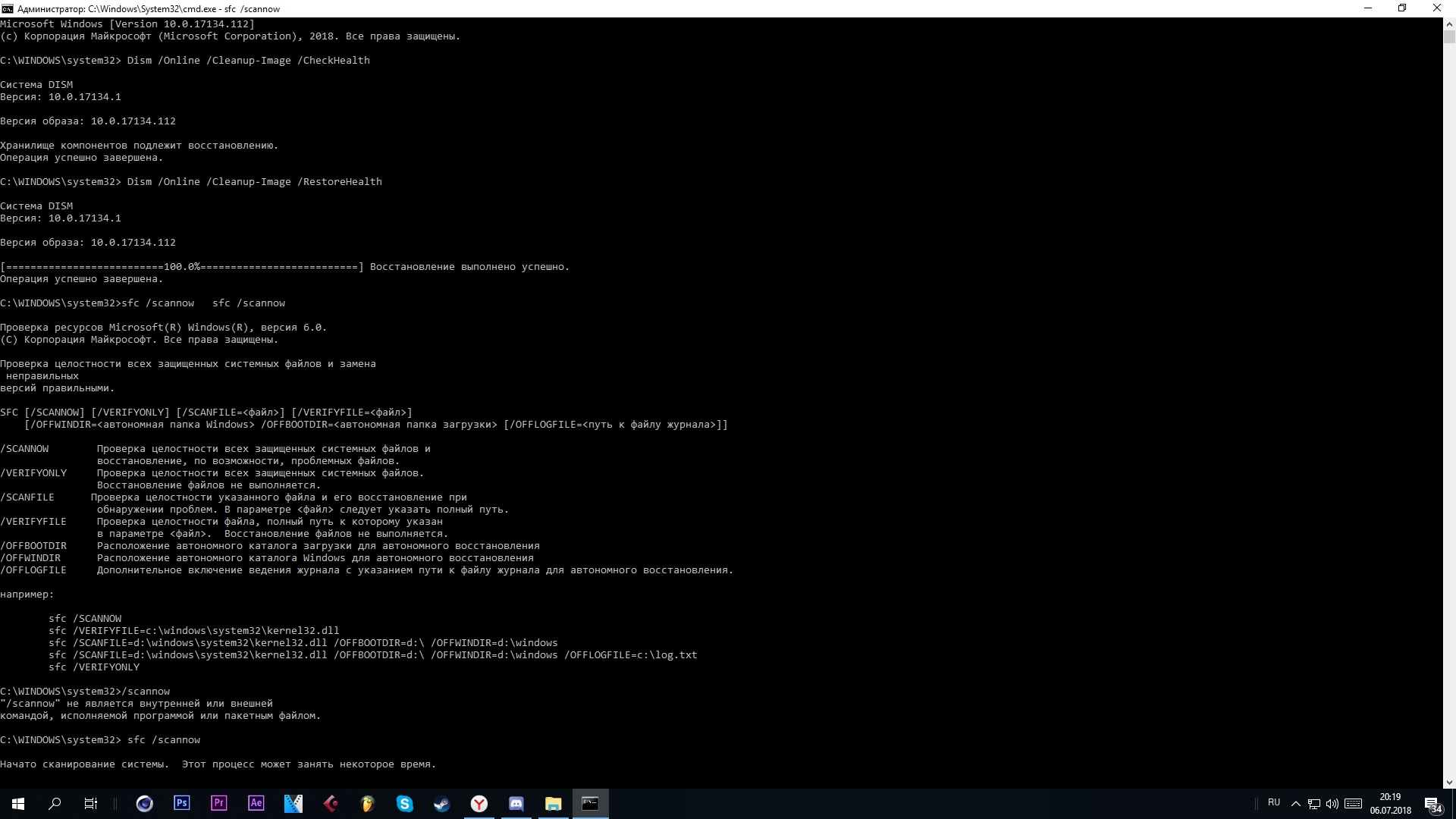Viewport: 1456px width, 819px height.
Task: Close the cmd.exe window
Action: 1437,8
